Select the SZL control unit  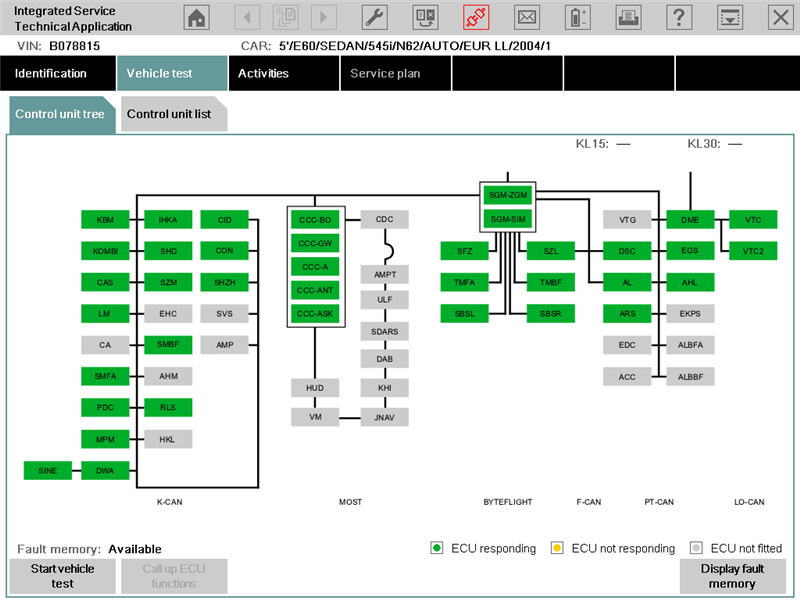551,251
